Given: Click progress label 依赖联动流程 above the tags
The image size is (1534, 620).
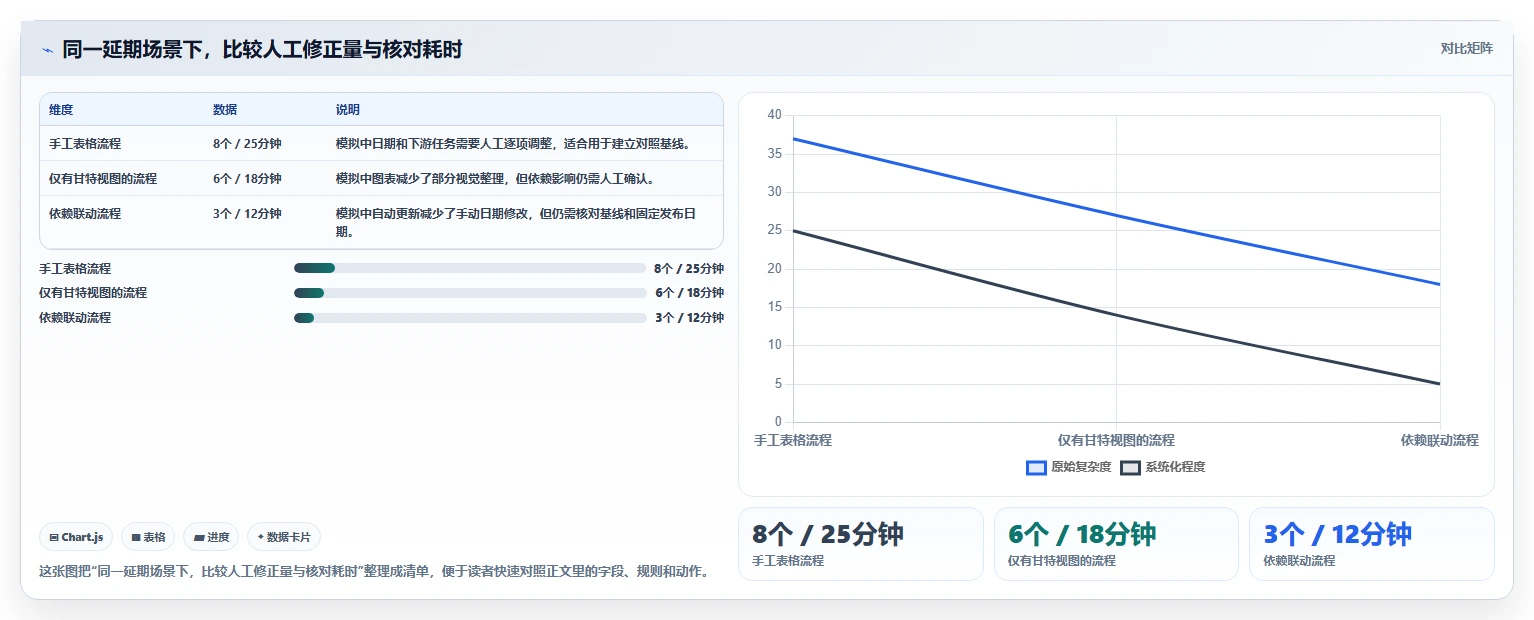Looking at the screenshot, I should (x=75, y=318).
